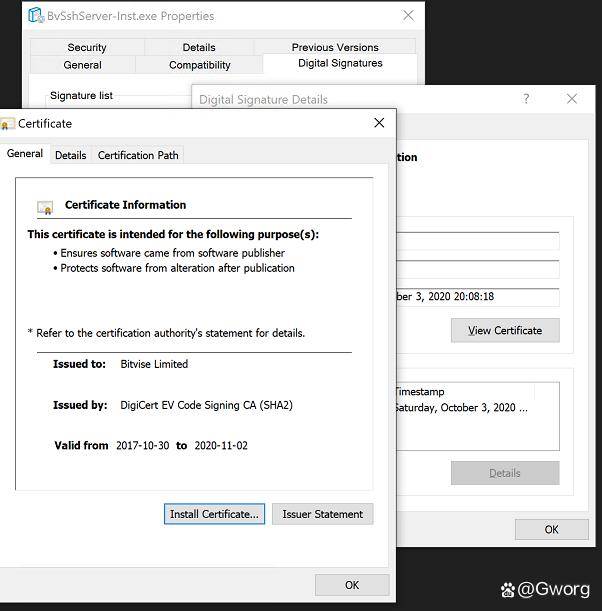Click the signing time date field
Viewport: 602px width, 611px height.
(x=474, y=297)
